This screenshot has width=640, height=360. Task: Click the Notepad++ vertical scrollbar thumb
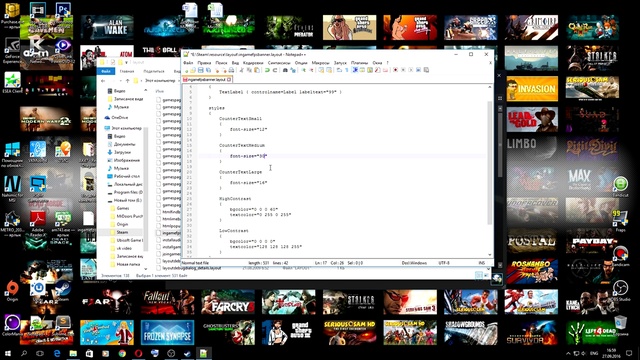(490, 162)
